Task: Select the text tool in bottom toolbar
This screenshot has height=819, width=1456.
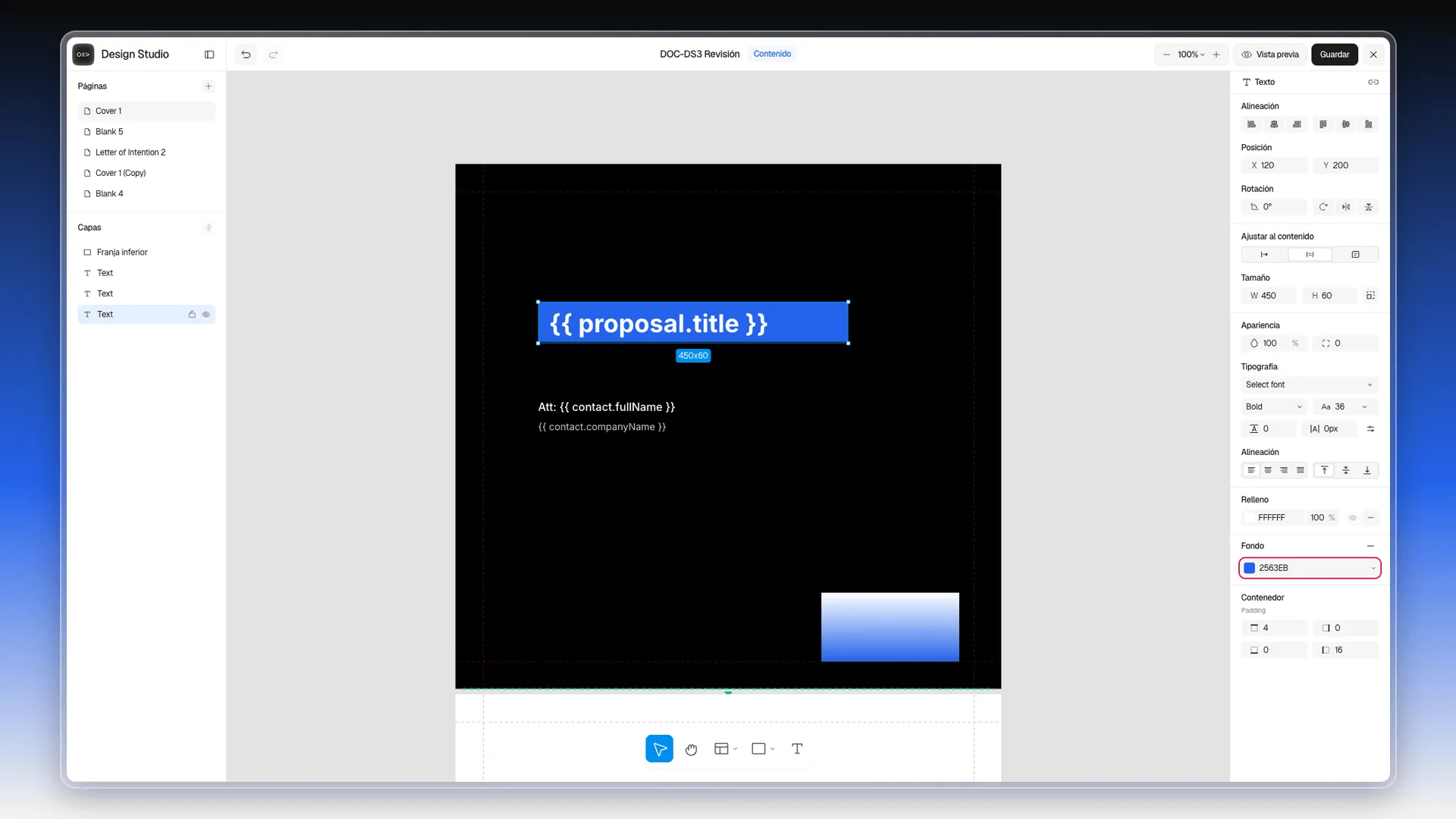Action: (x=797, y=749)
